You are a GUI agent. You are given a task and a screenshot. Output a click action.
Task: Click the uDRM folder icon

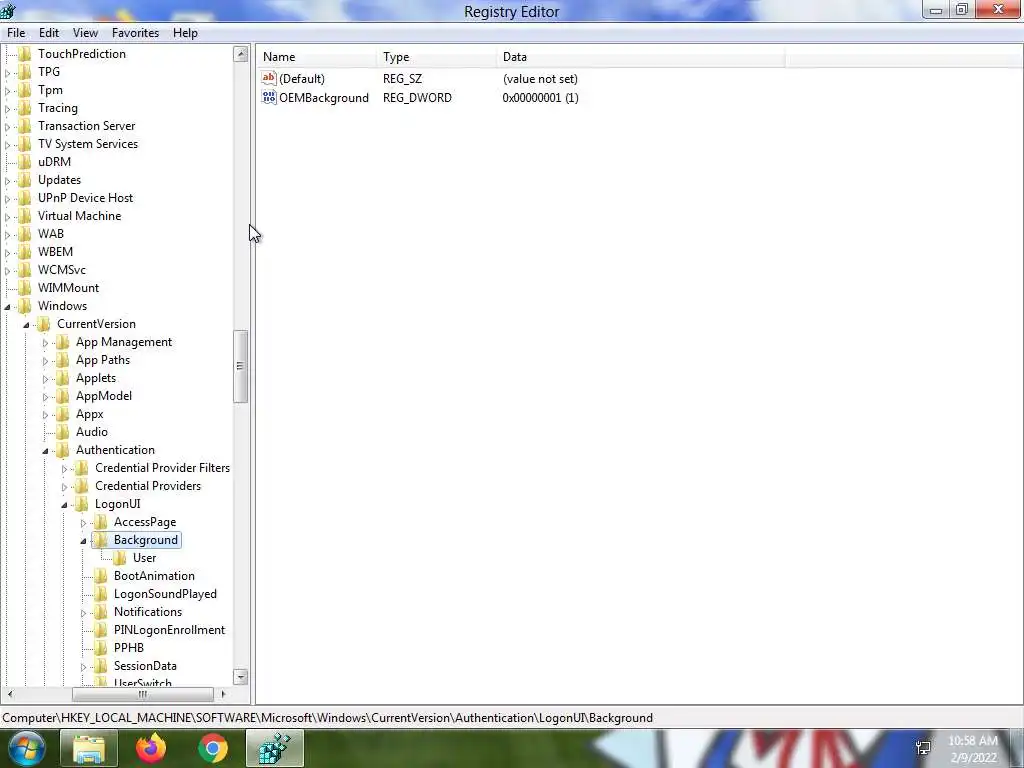tap(25, 161)
